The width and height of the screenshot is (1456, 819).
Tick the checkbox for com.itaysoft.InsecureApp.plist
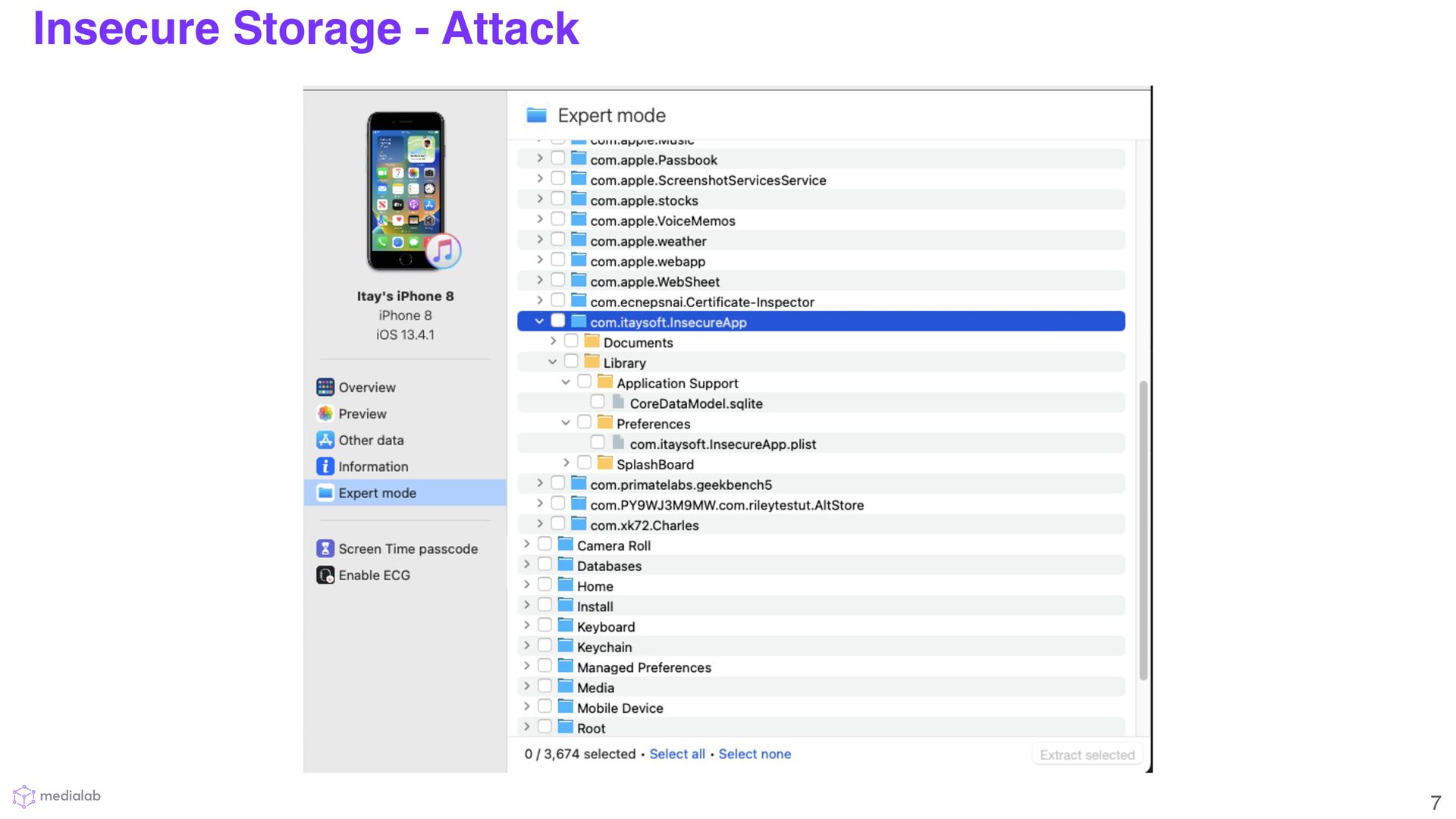click(x=598, y=443)
